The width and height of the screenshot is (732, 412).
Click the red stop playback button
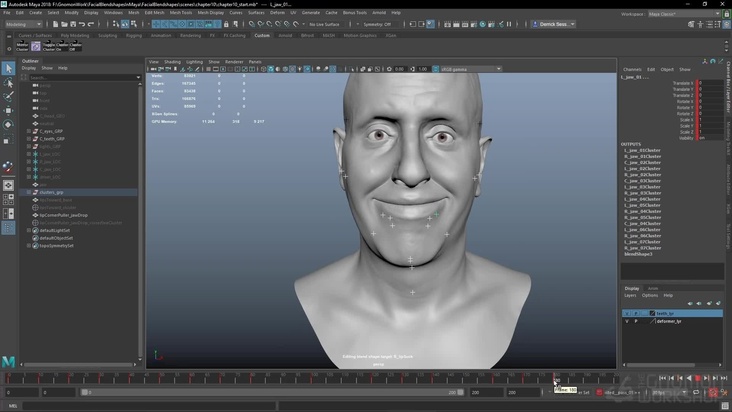click(697, 378)
